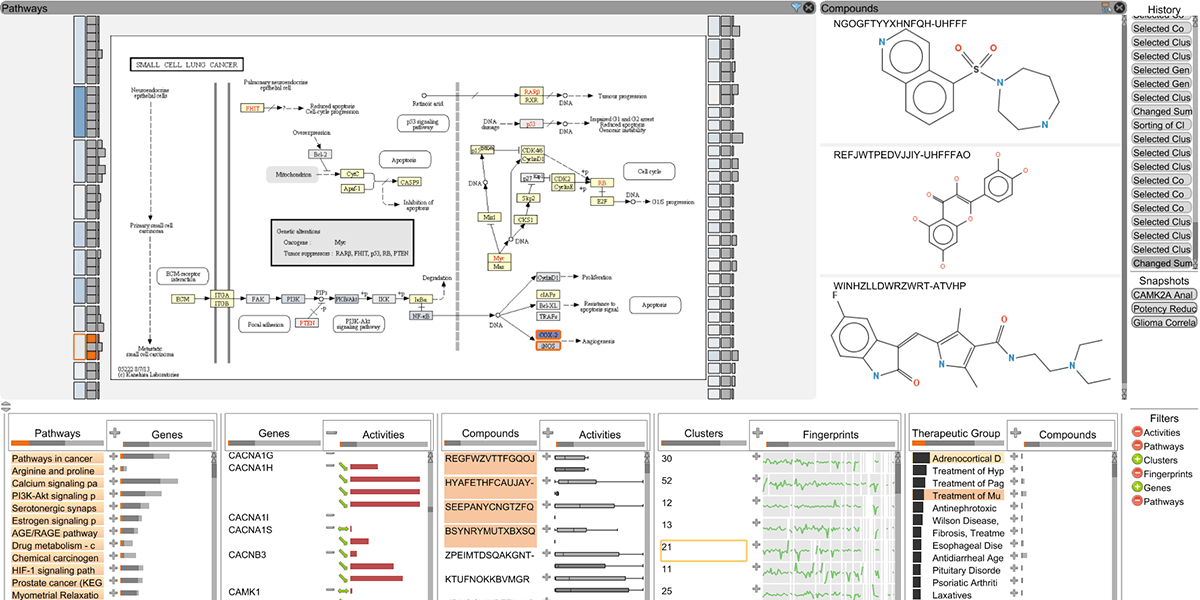Click the panel collapse handle above Pathways header
The image size is (1200, 600).
click(x=5, y=407)
